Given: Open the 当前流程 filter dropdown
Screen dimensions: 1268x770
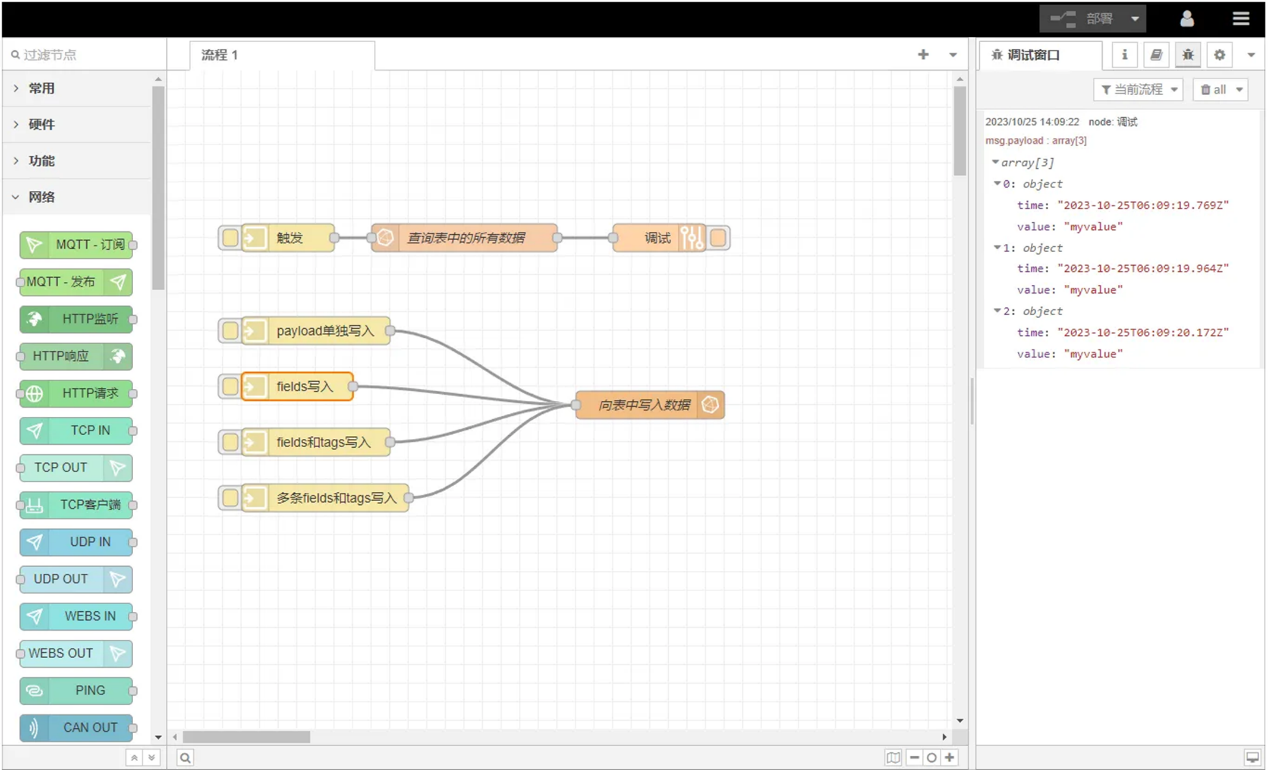Looking at the screenshot, I should (x=1138, y=90).
